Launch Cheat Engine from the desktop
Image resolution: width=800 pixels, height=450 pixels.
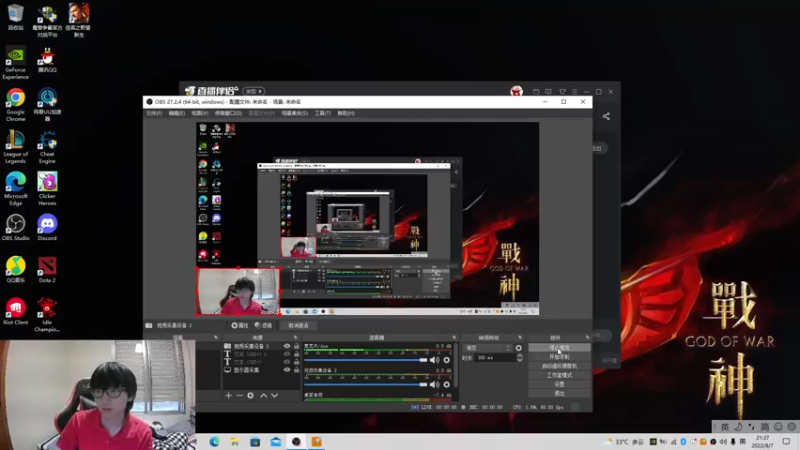[x=47, y=147]
